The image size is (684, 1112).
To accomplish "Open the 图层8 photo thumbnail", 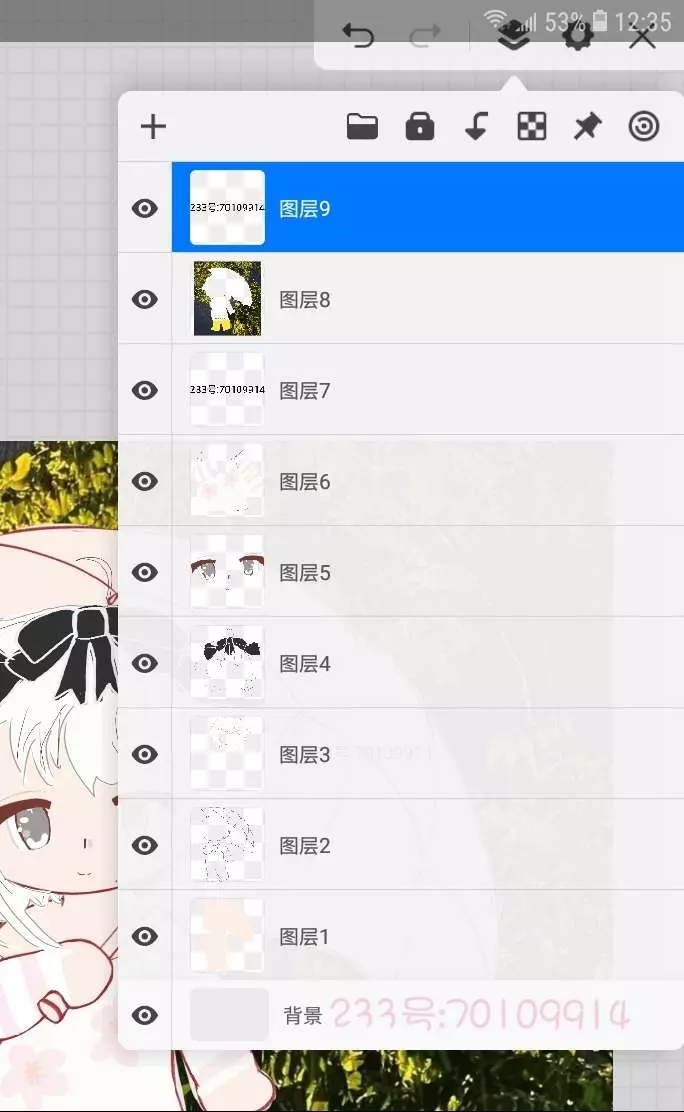I will point(228,299).
